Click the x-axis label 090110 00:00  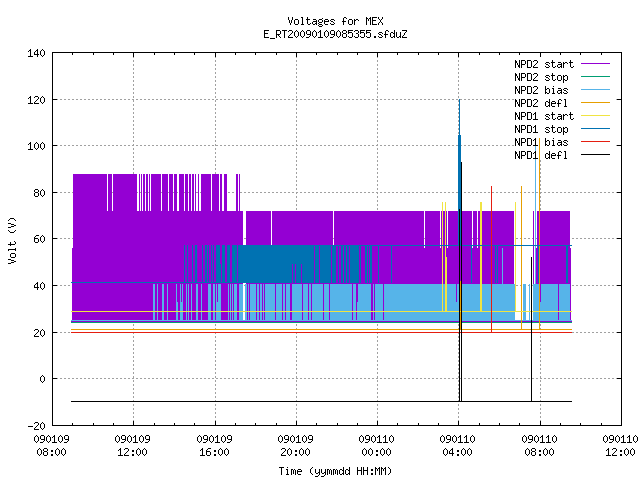tap(376, 446)
